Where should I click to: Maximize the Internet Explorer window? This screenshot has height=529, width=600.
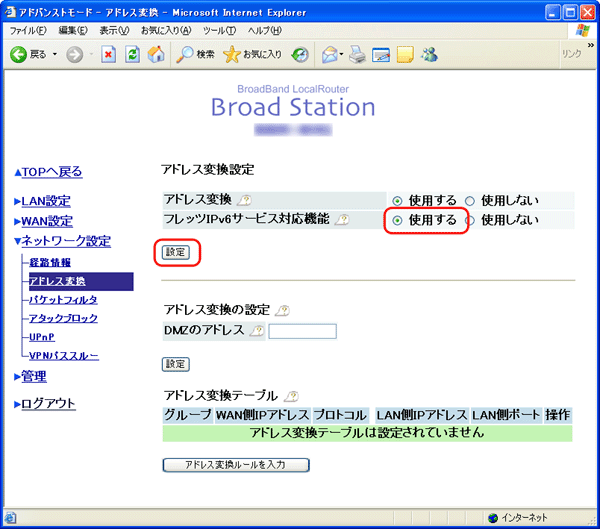[x=570, y=13]
